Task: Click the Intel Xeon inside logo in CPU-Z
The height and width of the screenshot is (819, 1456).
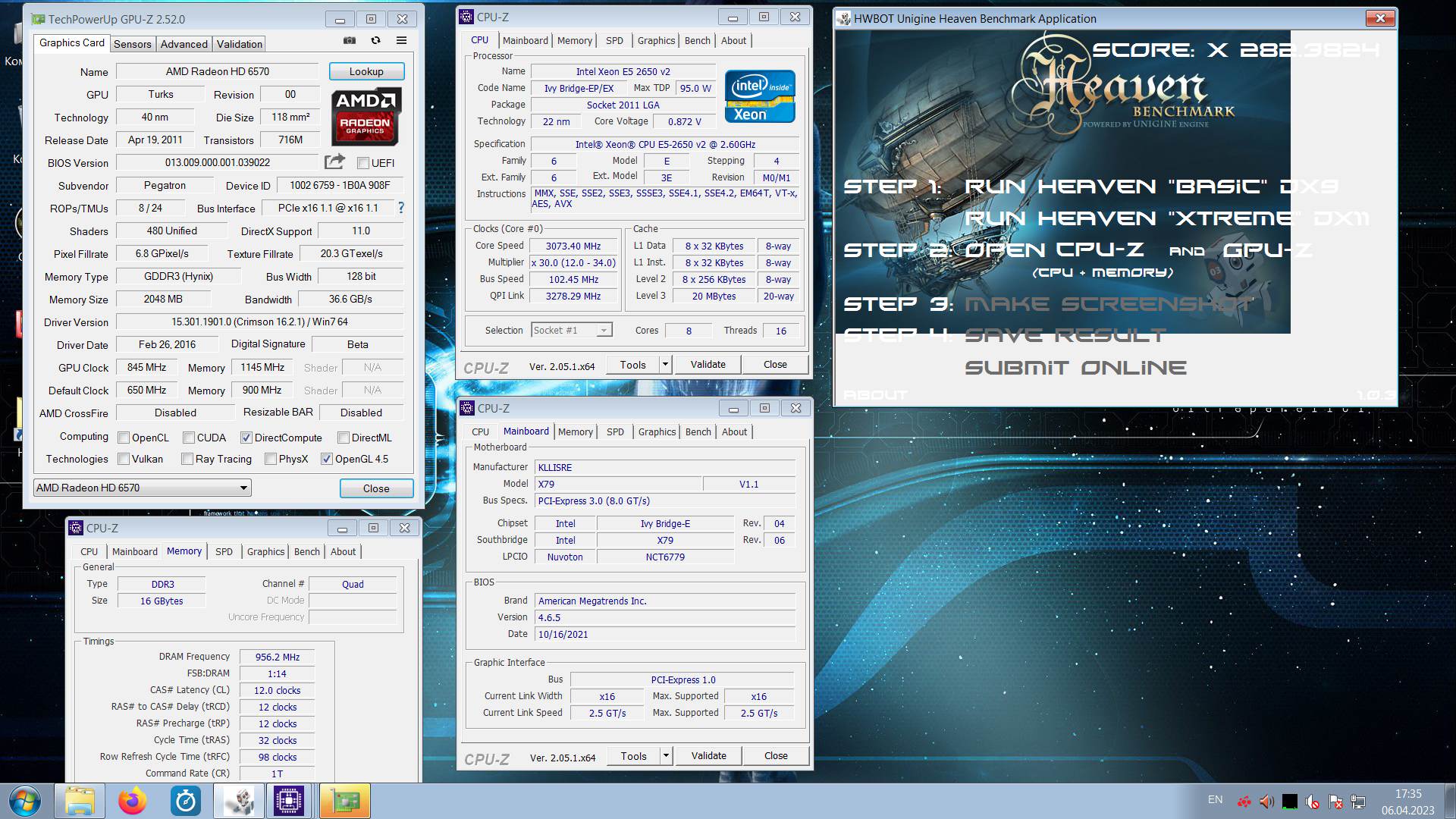Action: point(760,96)
